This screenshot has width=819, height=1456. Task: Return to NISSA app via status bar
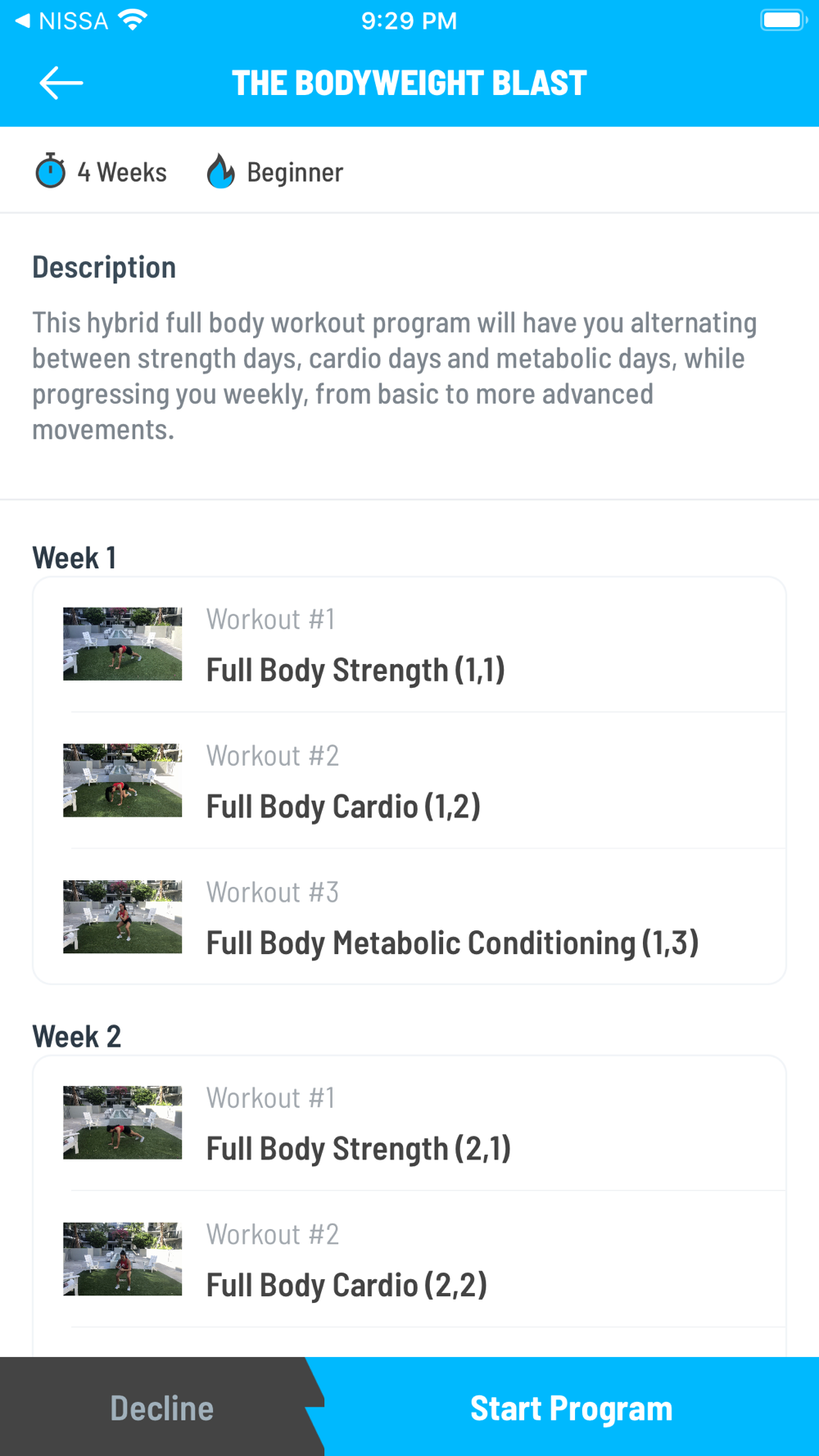(62, 20)
